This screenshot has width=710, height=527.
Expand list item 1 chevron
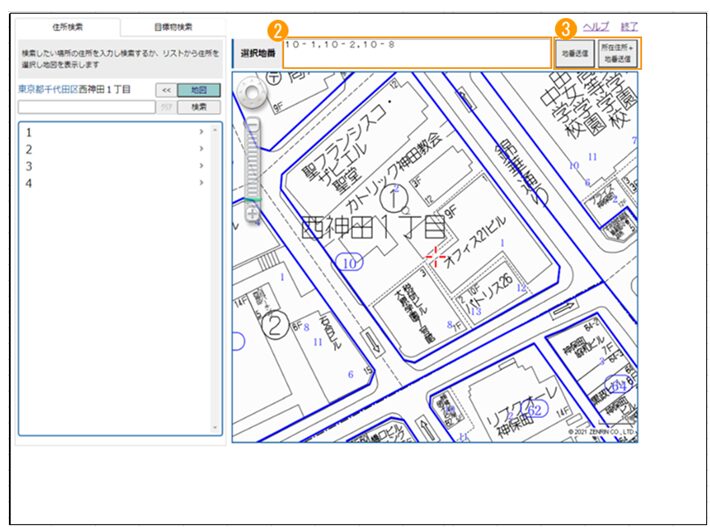click(x=201, y=132)
